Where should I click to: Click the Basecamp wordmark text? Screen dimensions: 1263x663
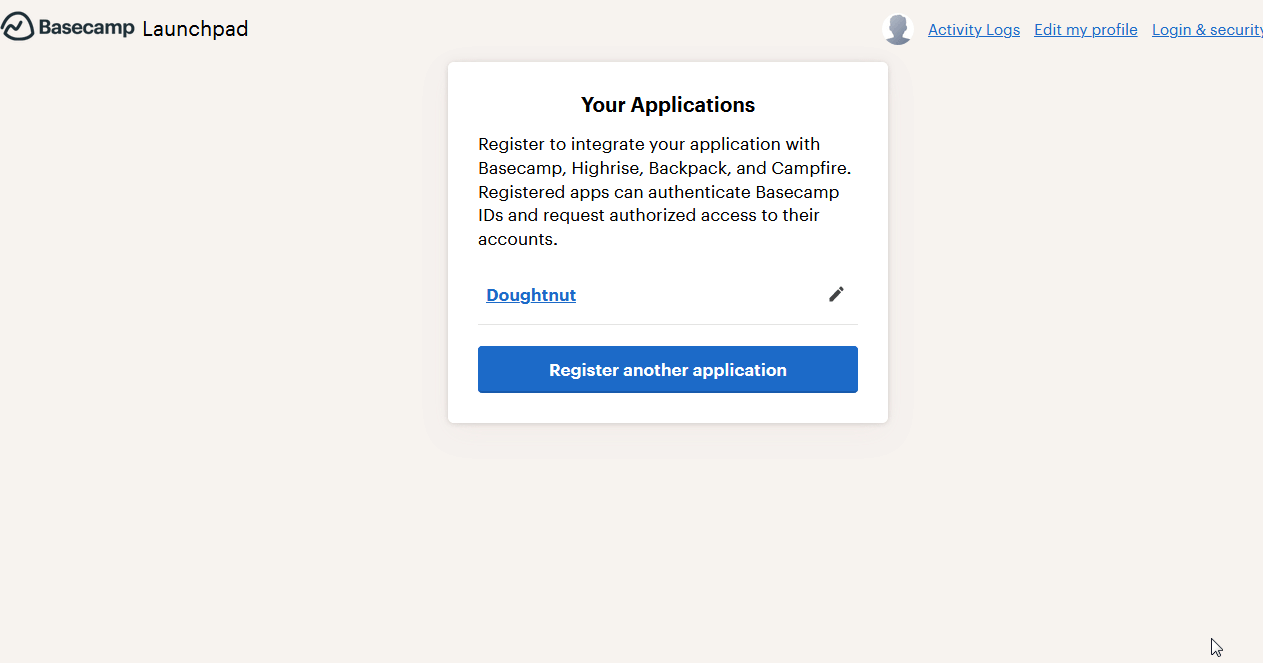(87, 28)
